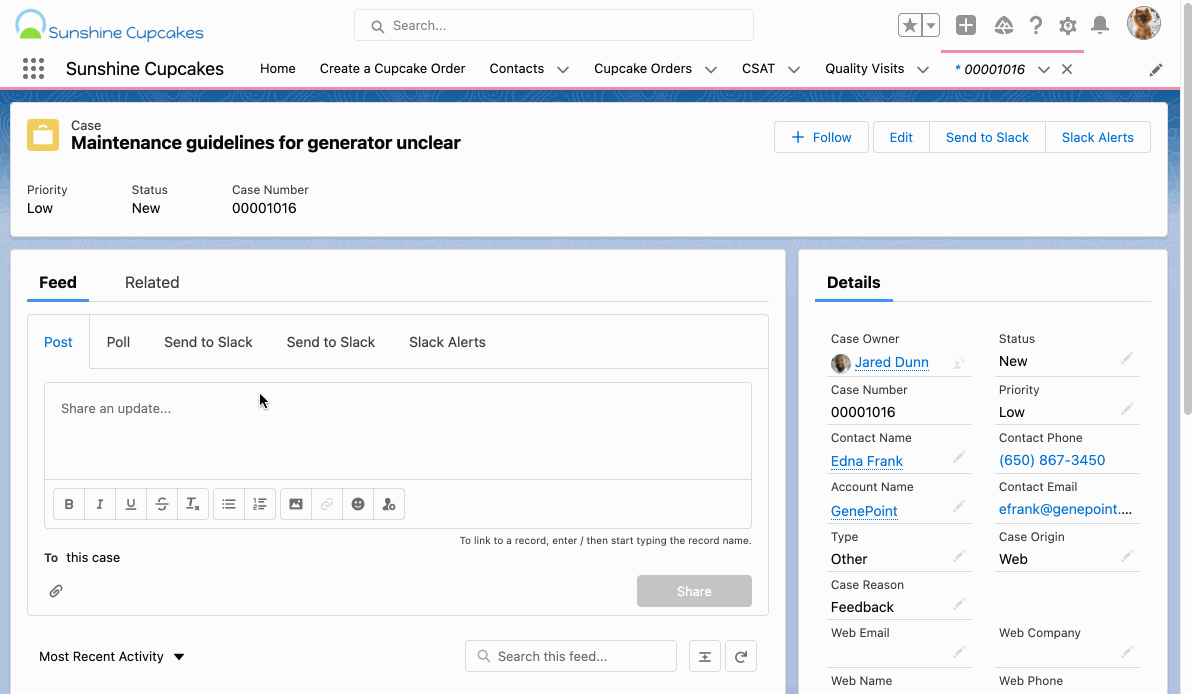
Task: Open the favorites list dropdown arrow
Action: point(931,25)
